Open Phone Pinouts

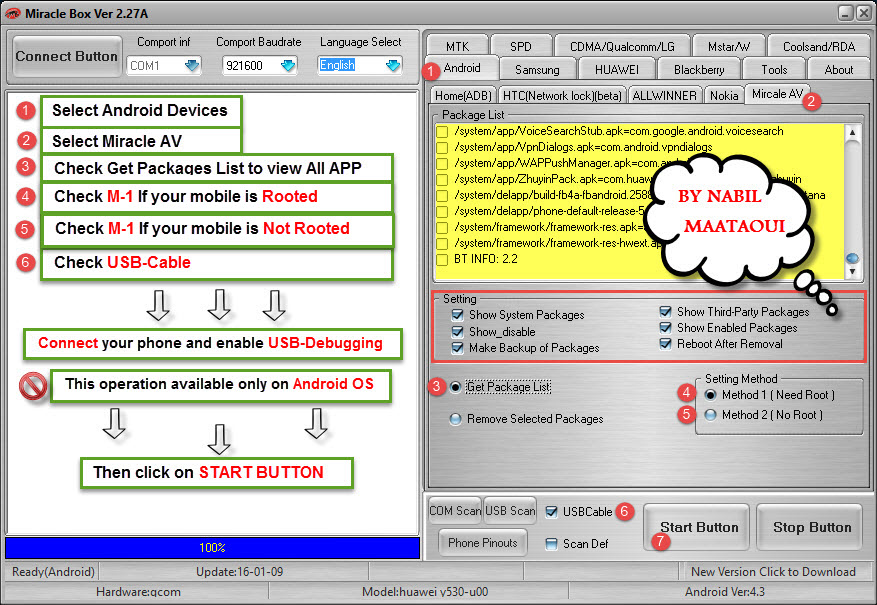483,543
